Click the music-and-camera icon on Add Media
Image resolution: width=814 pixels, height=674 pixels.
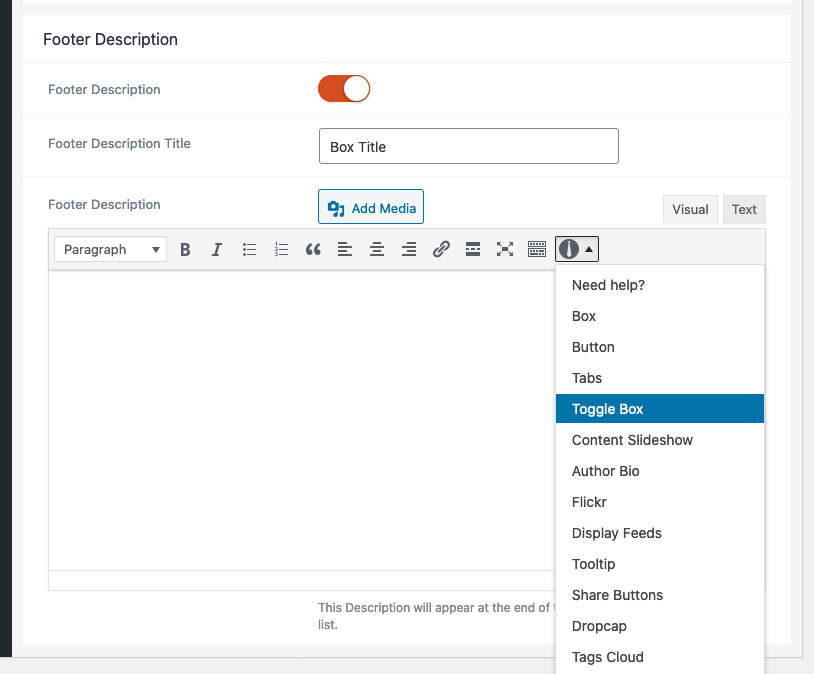click(x=336, y=208)
